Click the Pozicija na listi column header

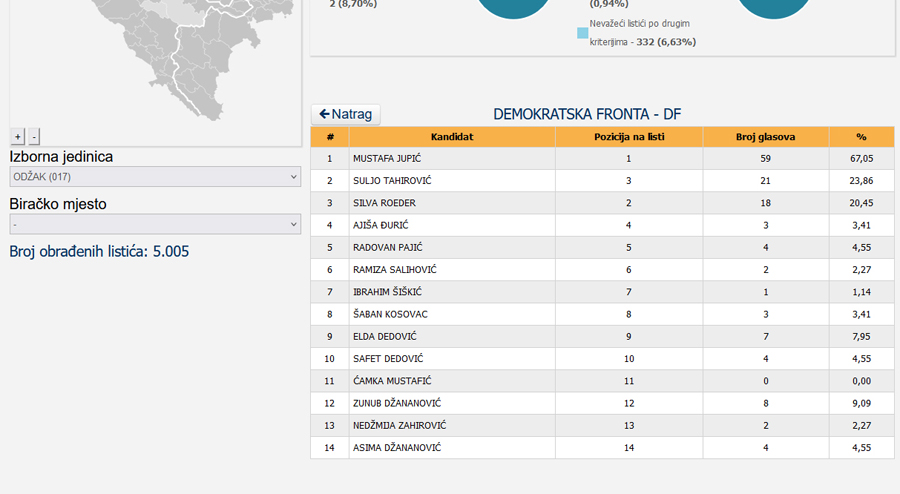pyautogui.click(x=629, y=137)
